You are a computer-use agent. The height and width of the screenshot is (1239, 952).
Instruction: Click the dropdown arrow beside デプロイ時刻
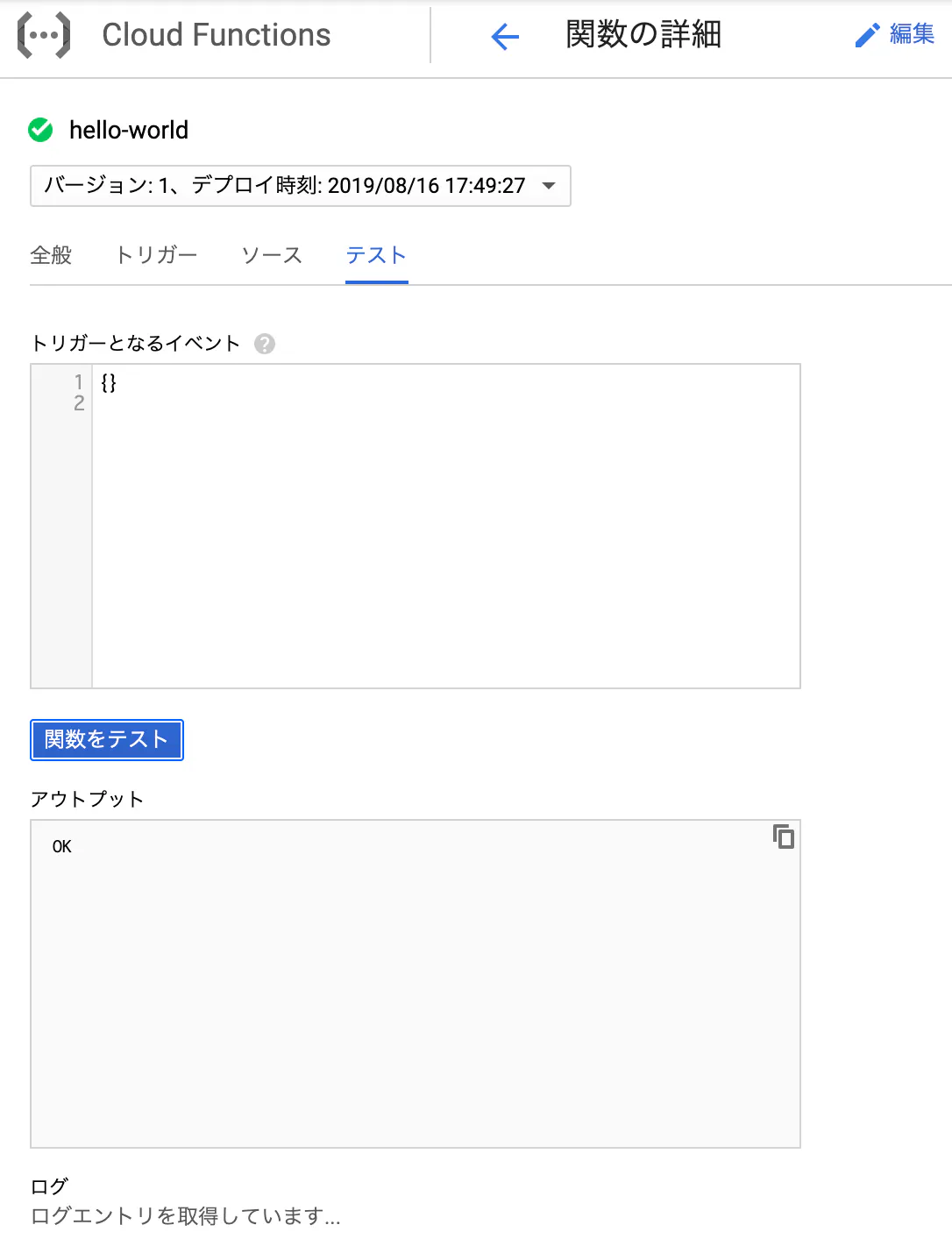(549, 186)
